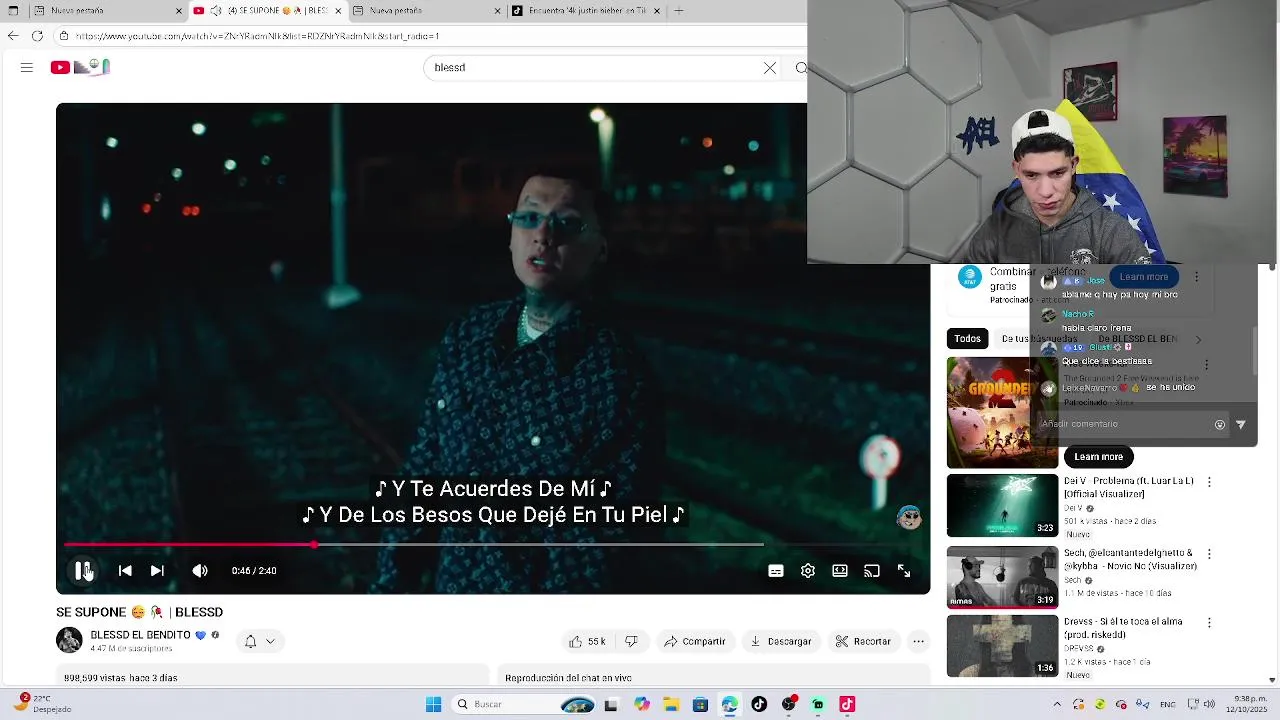Skip to the next video
Image resolution: width=1280 pixels, height=720 pixels.
[x=157, y=570]
